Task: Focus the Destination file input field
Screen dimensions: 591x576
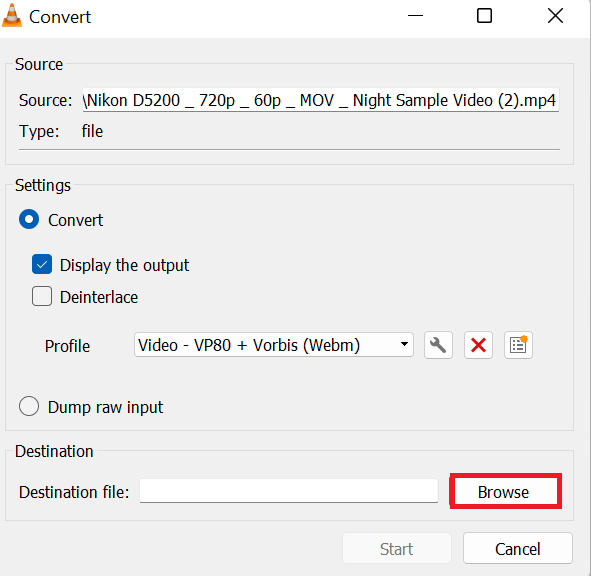Action: [x=289, y=491]
